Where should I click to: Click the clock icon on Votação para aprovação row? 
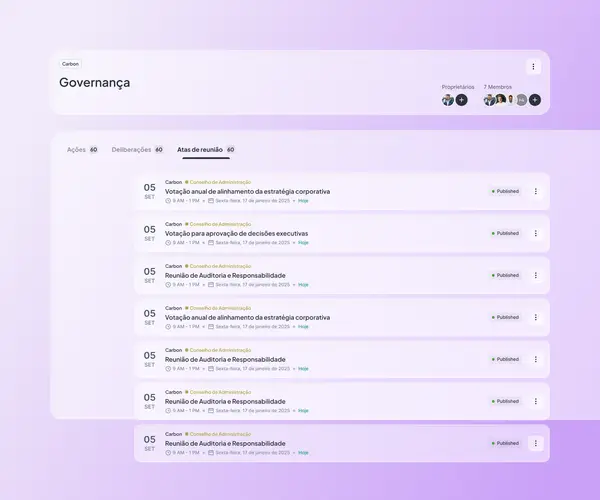point(168,243)
